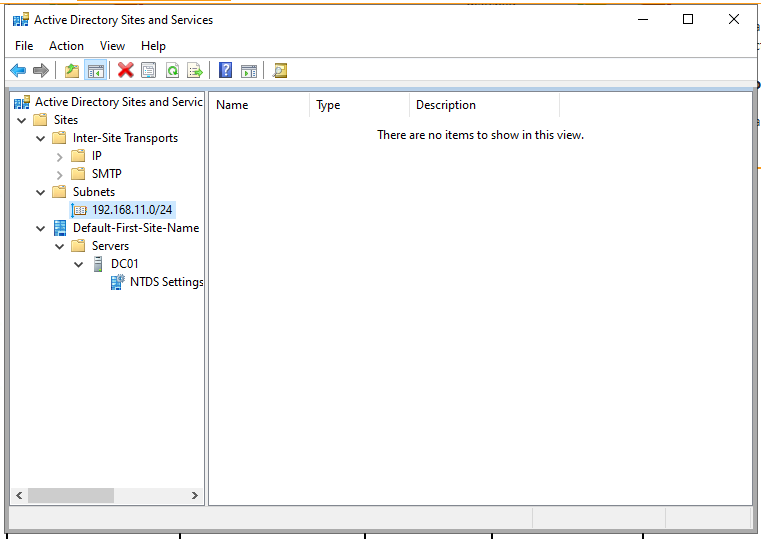Expand the IP transport folder
This screenshot has width=761, height=539.
(x=60, y=156)
